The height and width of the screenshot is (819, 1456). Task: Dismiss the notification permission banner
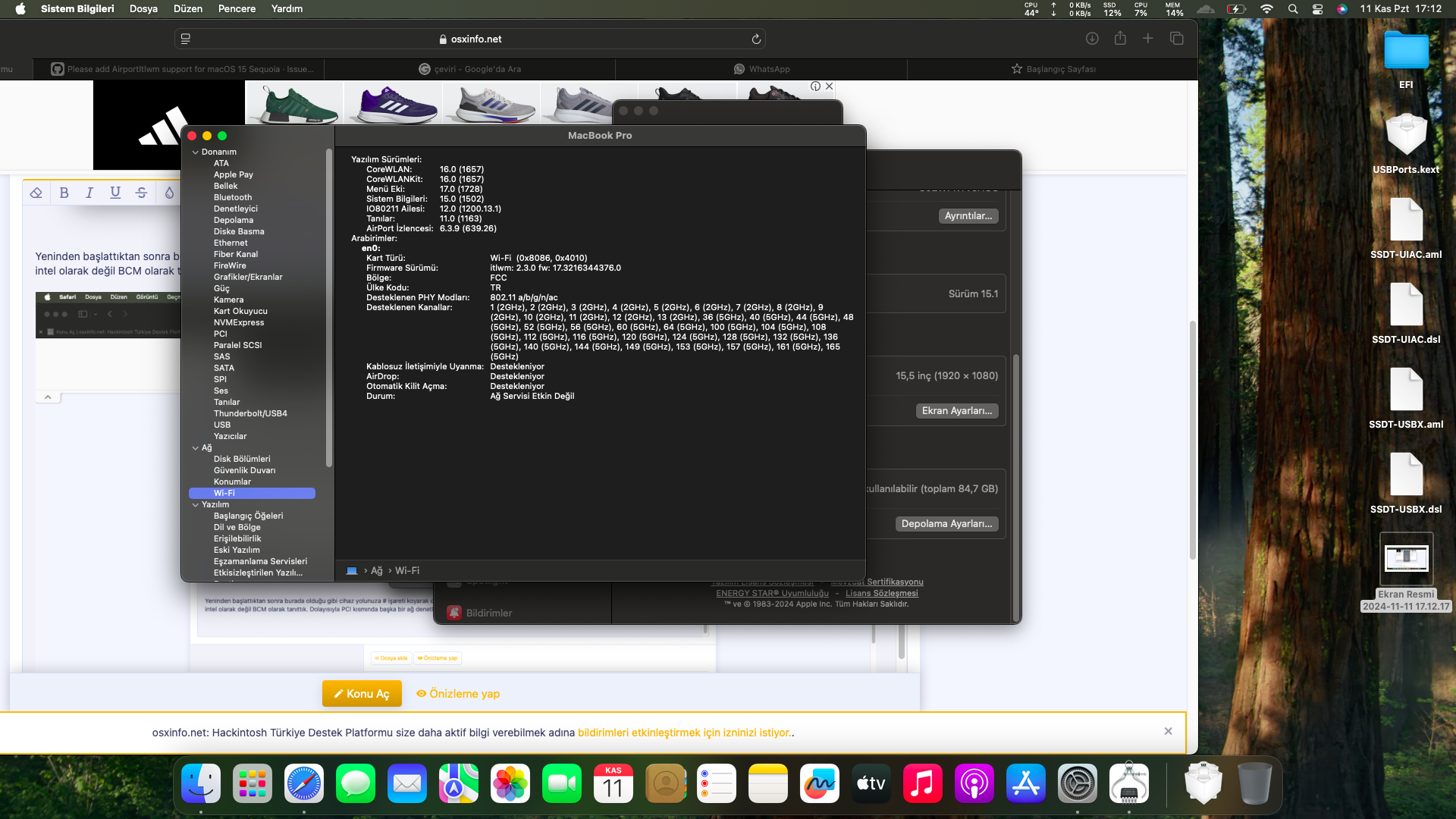coord(1168,731)
